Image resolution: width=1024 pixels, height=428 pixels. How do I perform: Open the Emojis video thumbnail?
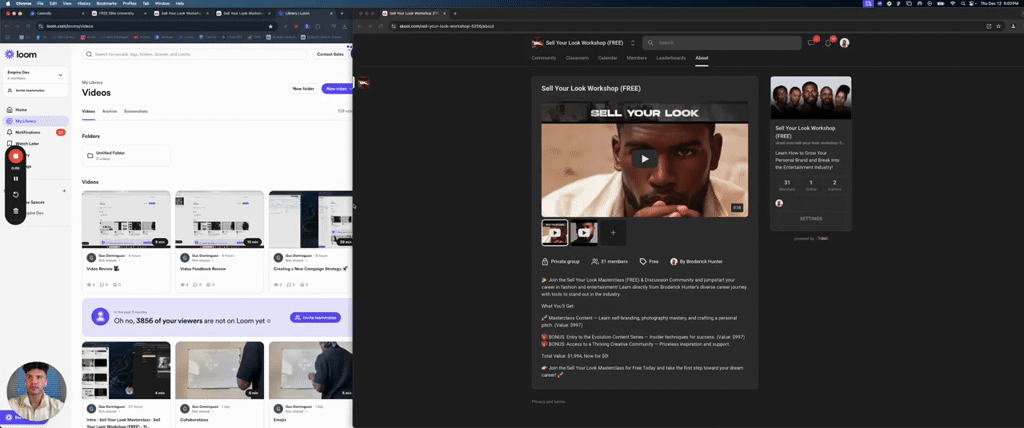point(311,370)
